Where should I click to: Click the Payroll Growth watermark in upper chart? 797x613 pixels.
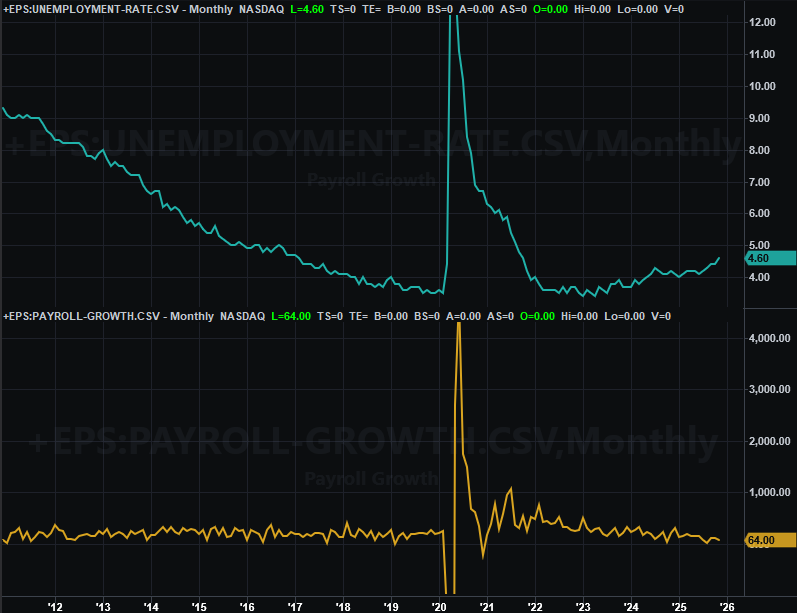(370, 180)
